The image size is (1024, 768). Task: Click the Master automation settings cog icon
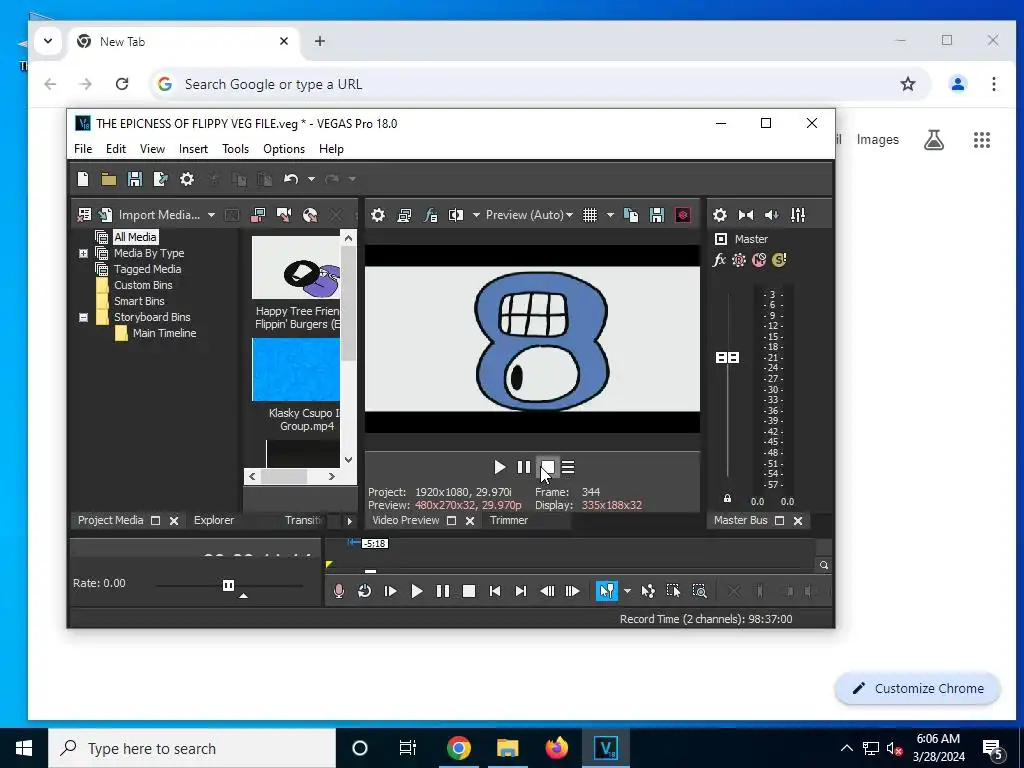click(739, 260)
